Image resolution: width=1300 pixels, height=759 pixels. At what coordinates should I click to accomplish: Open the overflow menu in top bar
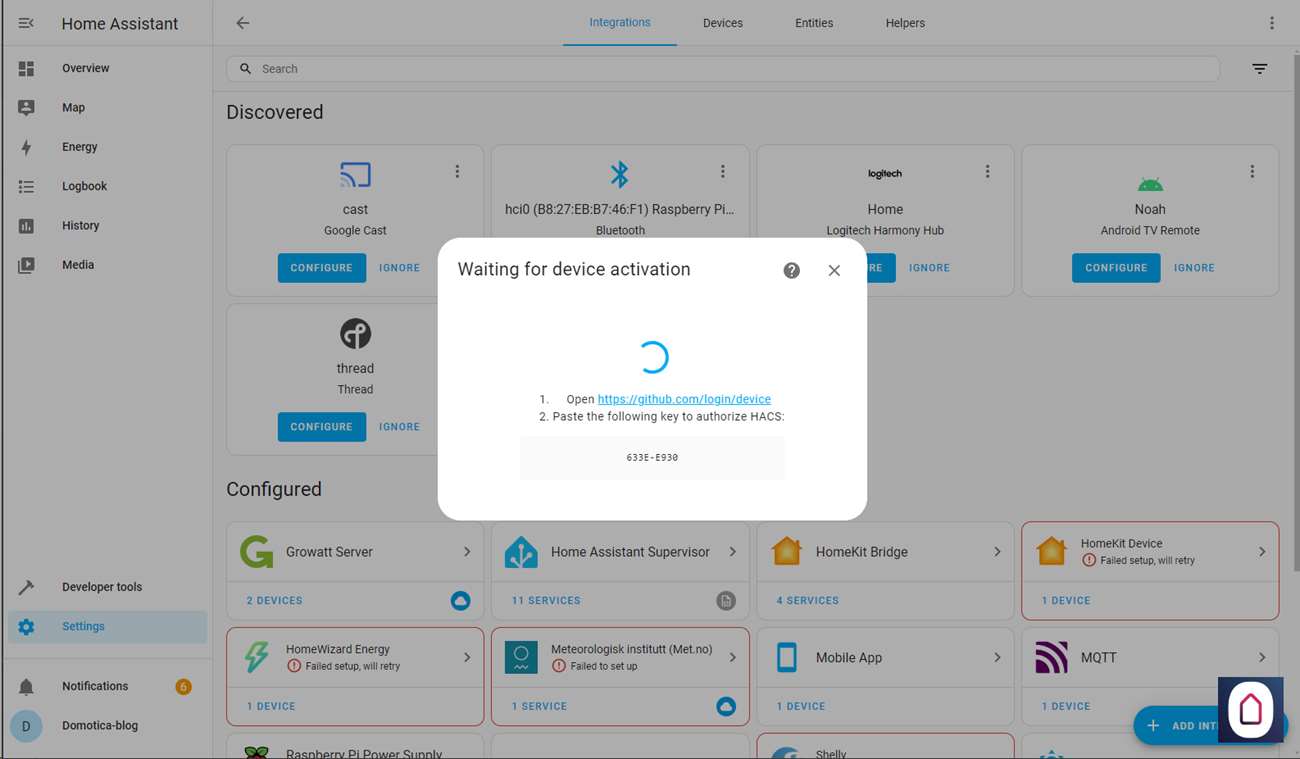1271,23
